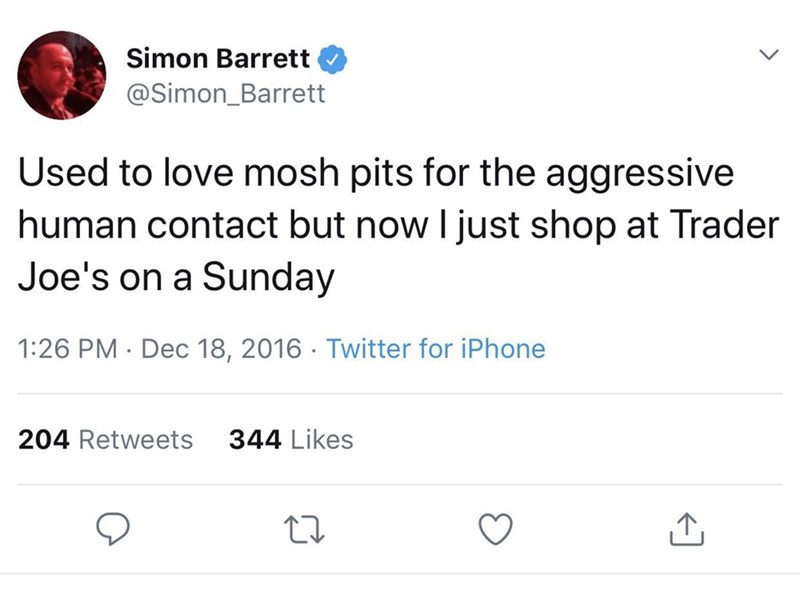Open Simon Barrett's profile picture
The width and height of the screenshot is (800, 590).
click(63, 75)
